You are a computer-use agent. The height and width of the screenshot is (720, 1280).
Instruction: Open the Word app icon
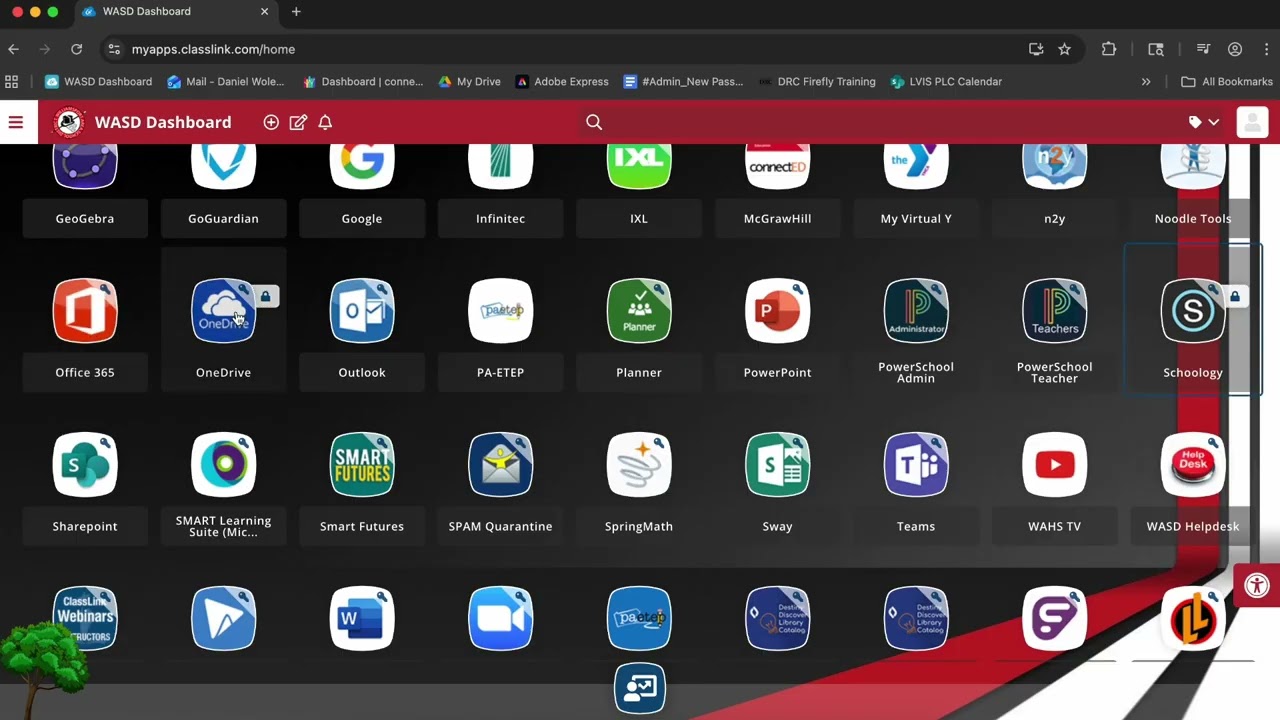[362, 618]
